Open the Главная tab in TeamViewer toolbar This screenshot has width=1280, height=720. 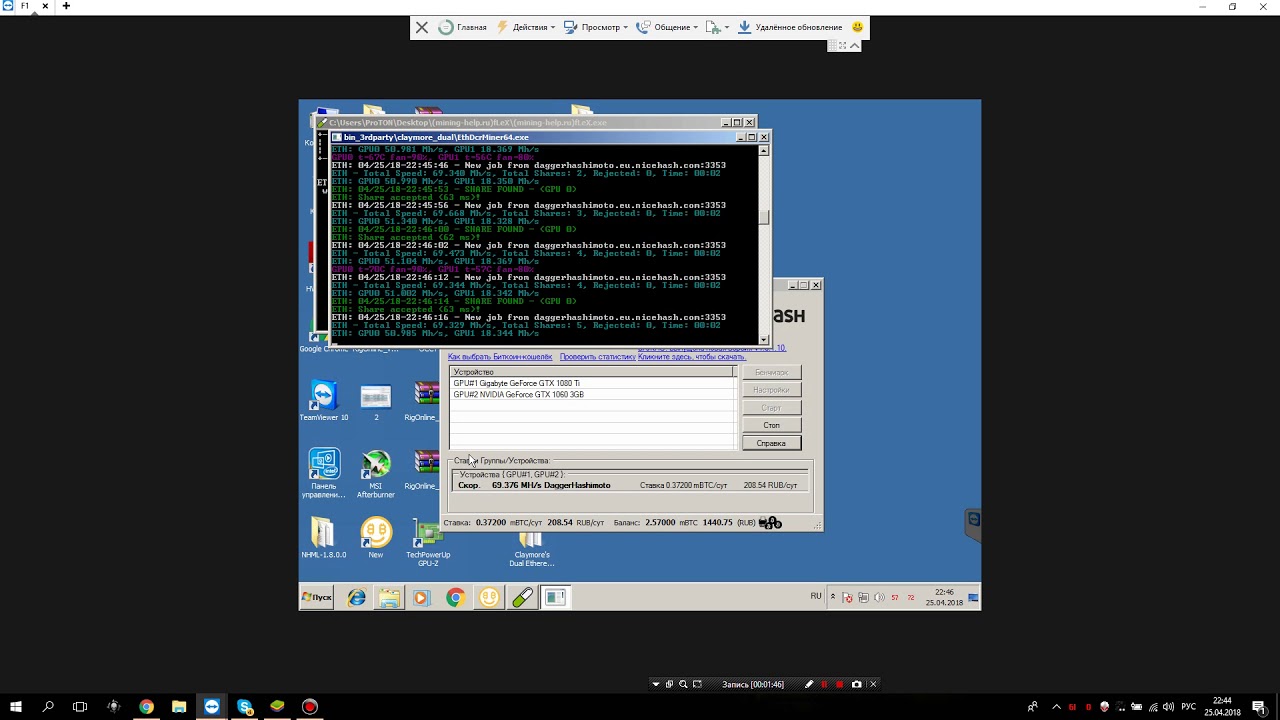tap(463, 28)
